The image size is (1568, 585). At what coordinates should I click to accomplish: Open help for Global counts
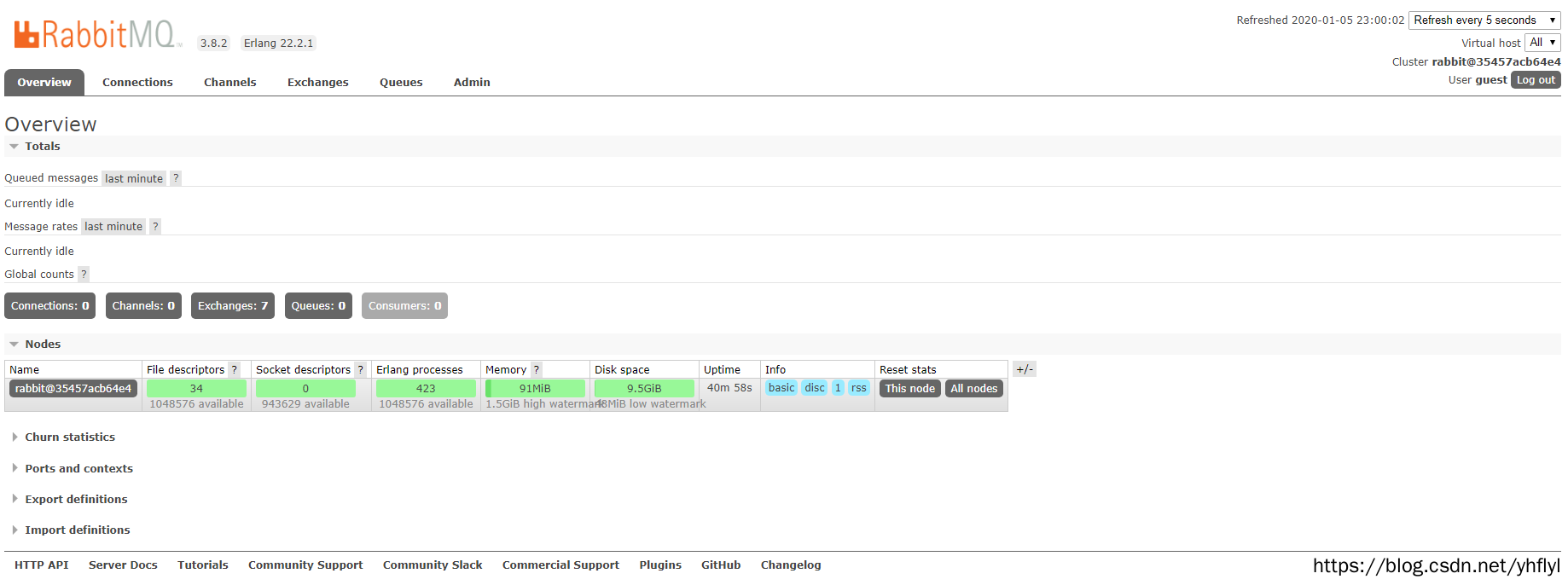tap(84, 274)
